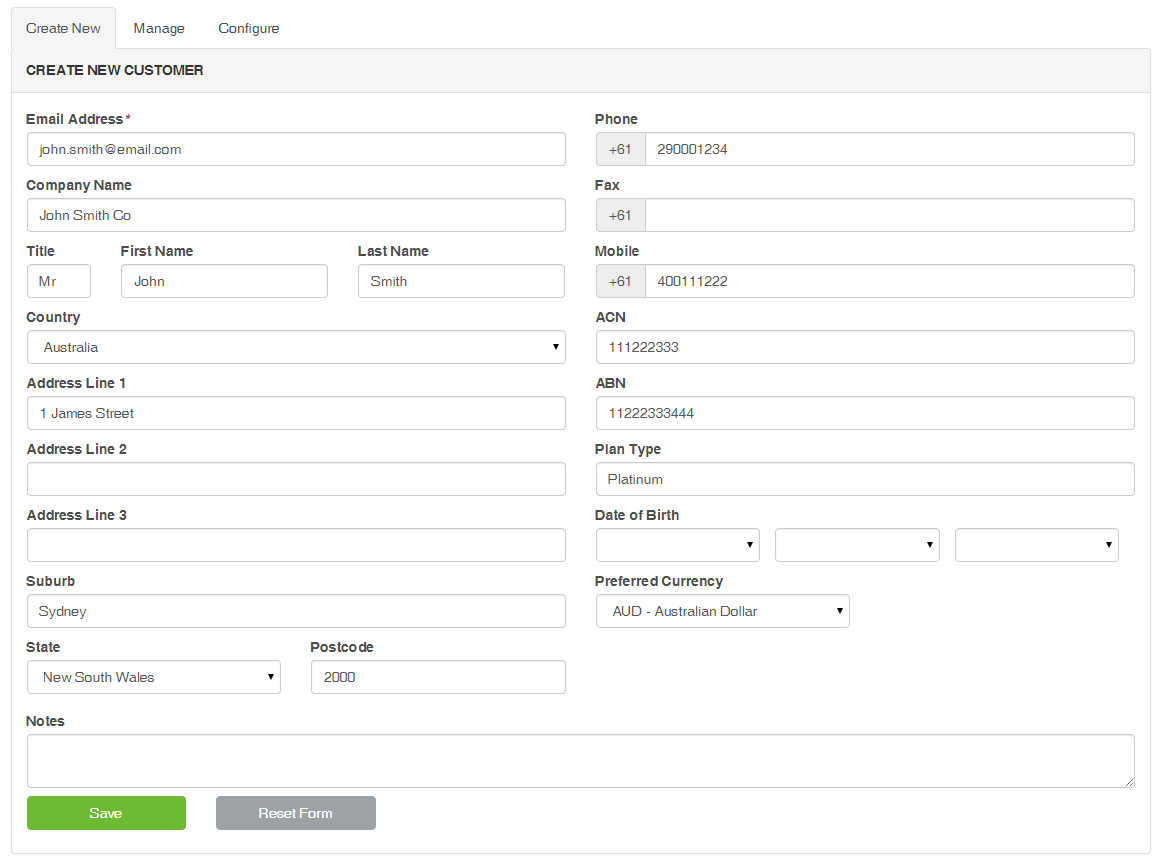Open the first Date of Birth dropdown
The width and height of the screenshot is (1162, 866).
coord(677,544)
